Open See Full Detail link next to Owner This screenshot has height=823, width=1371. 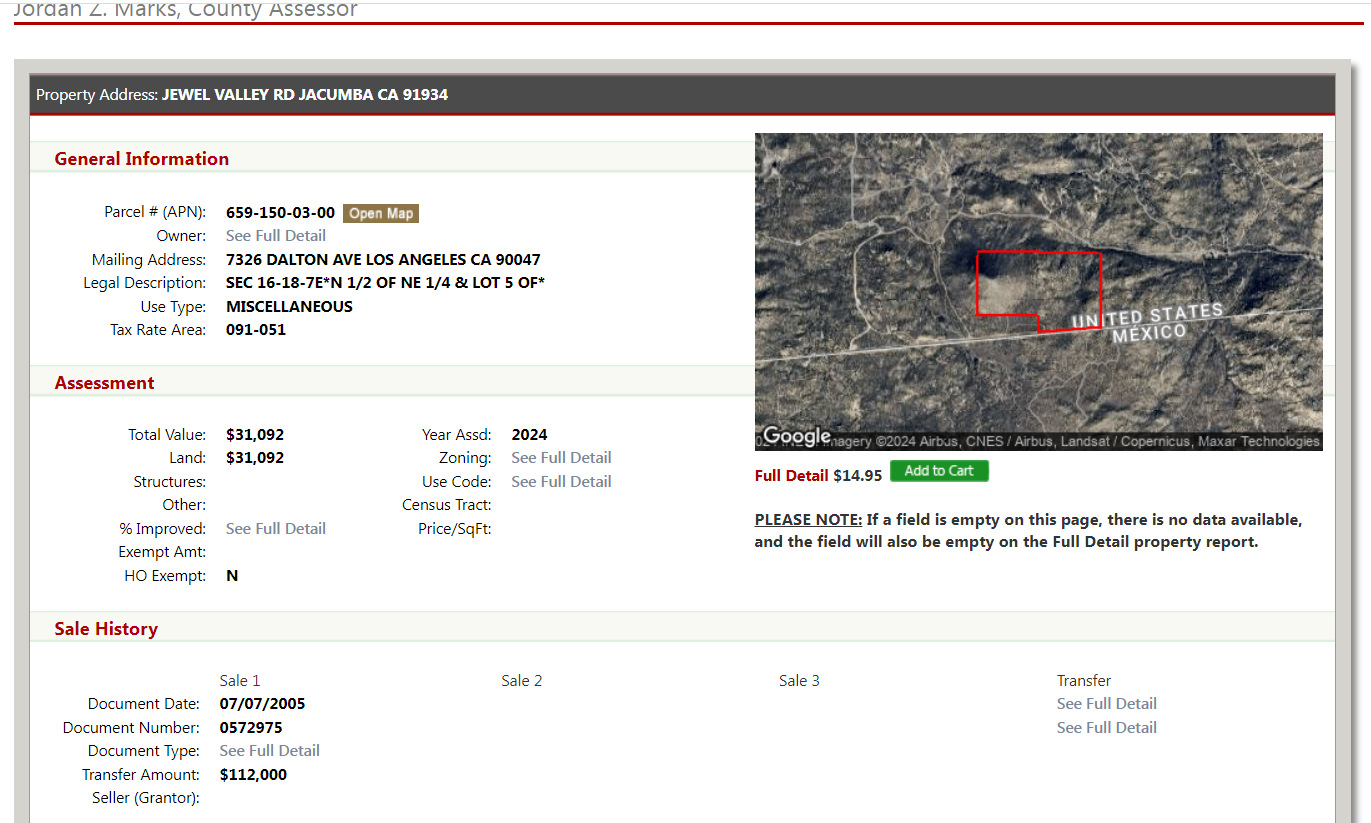pyautogui.click(x=276, y=236)
